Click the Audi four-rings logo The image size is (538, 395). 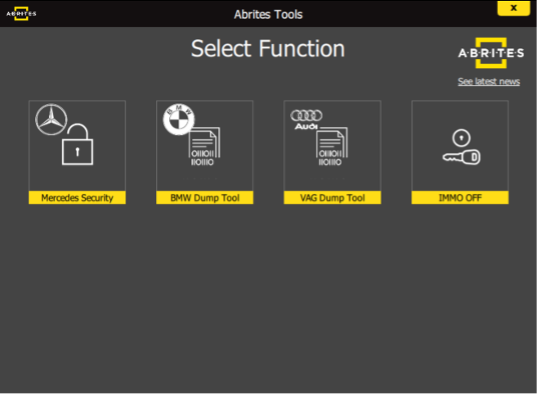point(306,115)
